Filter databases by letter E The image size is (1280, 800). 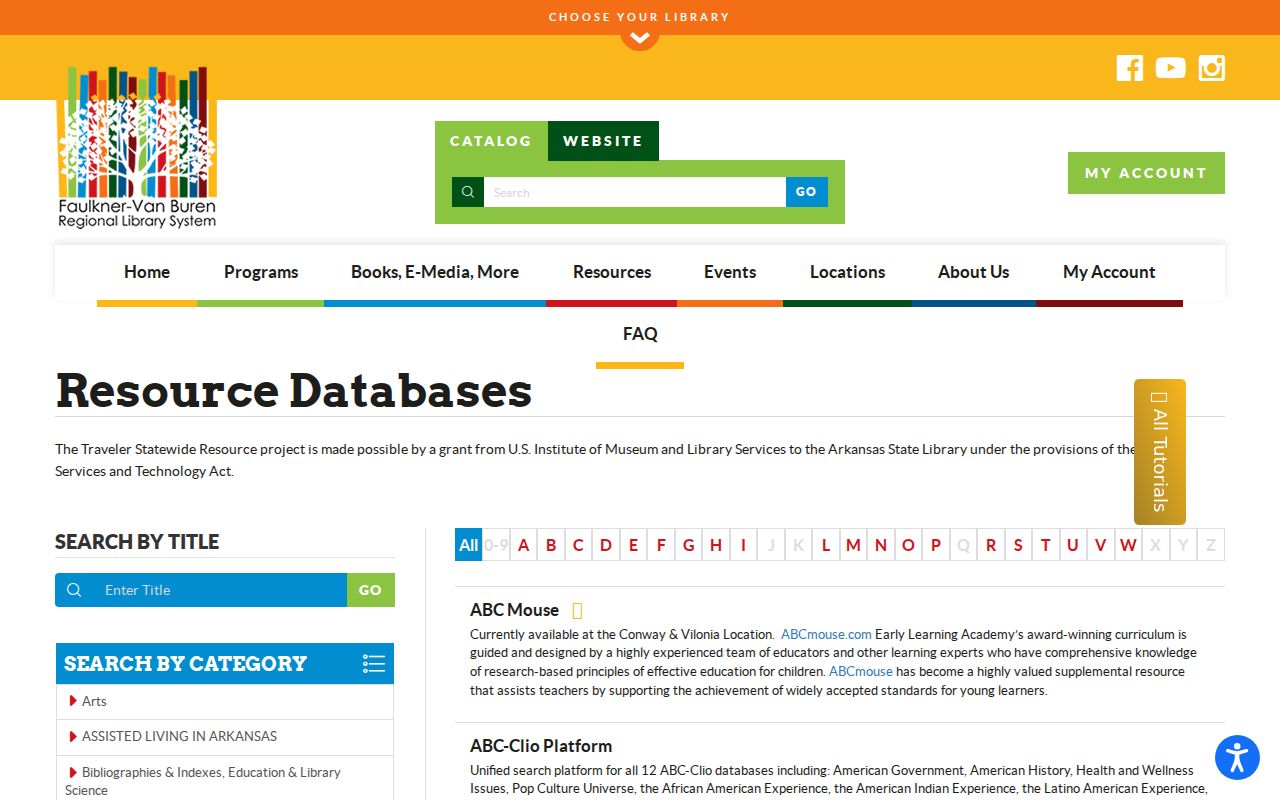click(633, 545)
